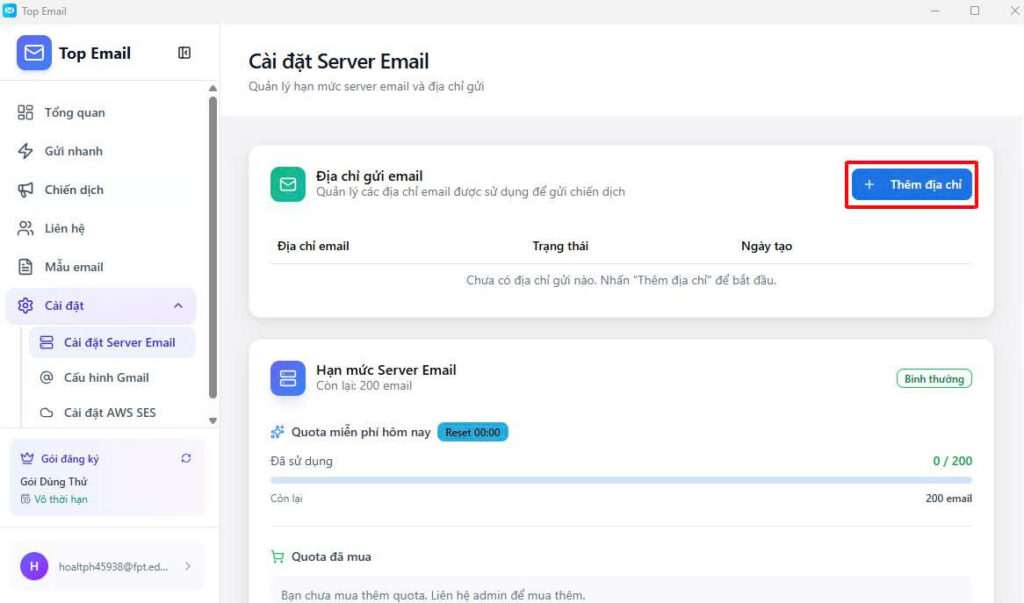Click Ngày tạo column header
The height and width of the screenshot is (603, 1024).
click(x=767, y=246)
